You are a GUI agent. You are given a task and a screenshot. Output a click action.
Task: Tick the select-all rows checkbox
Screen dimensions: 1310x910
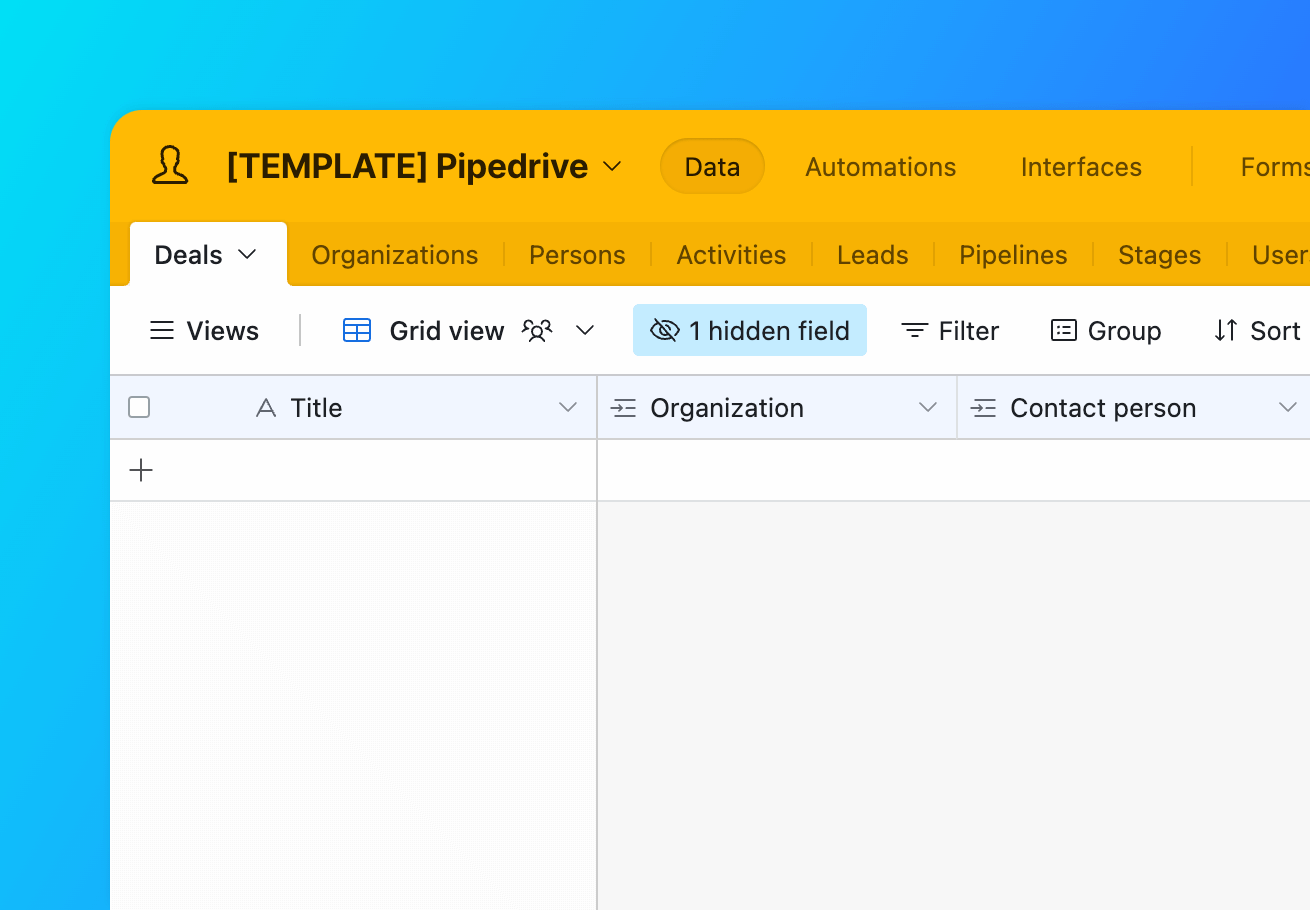click(139, 407)
